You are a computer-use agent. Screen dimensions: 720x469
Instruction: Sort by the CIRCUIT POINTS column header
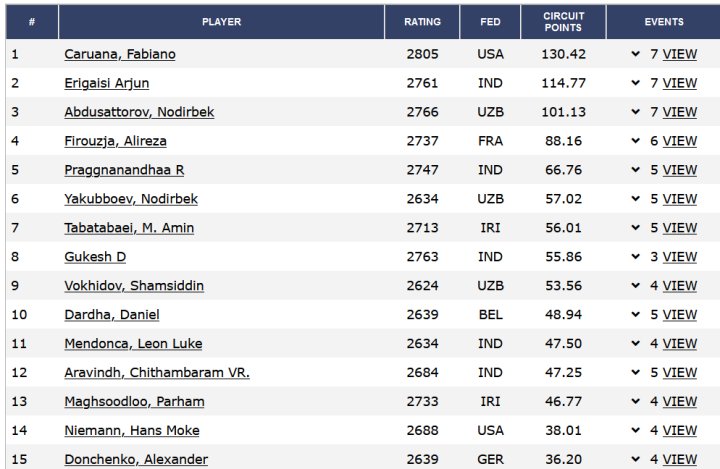coord(563,22)
